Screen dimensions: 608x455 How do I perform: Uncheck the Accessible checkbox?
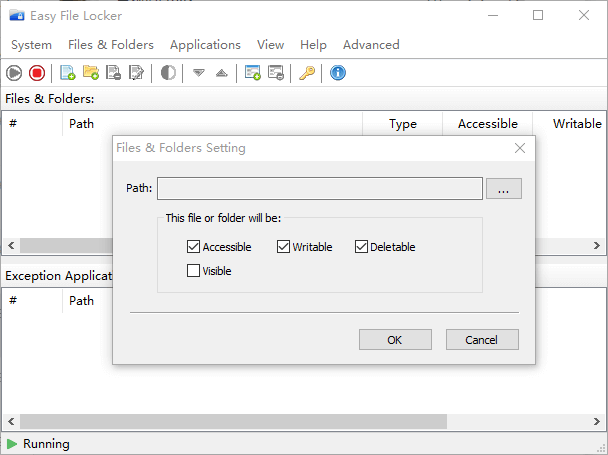click(193, 247)
